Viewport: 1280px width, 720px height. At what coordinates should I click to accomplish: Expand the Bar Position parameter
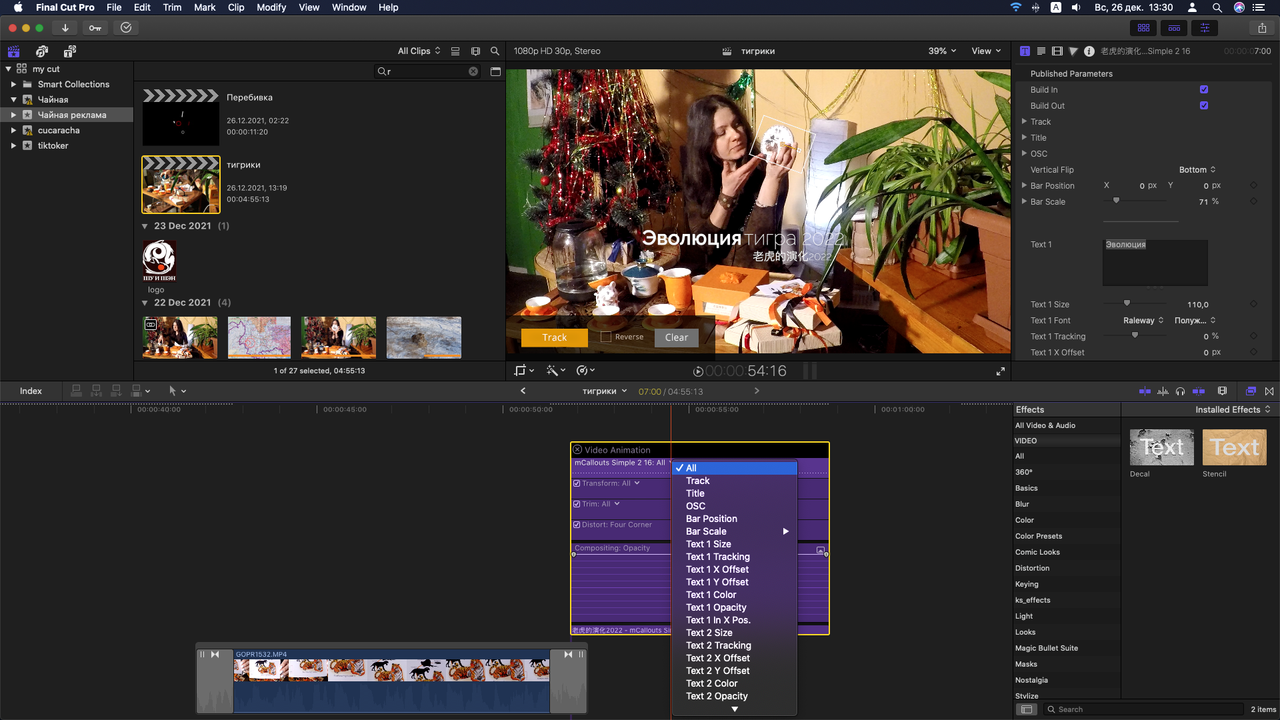(x=1024, y=186)
